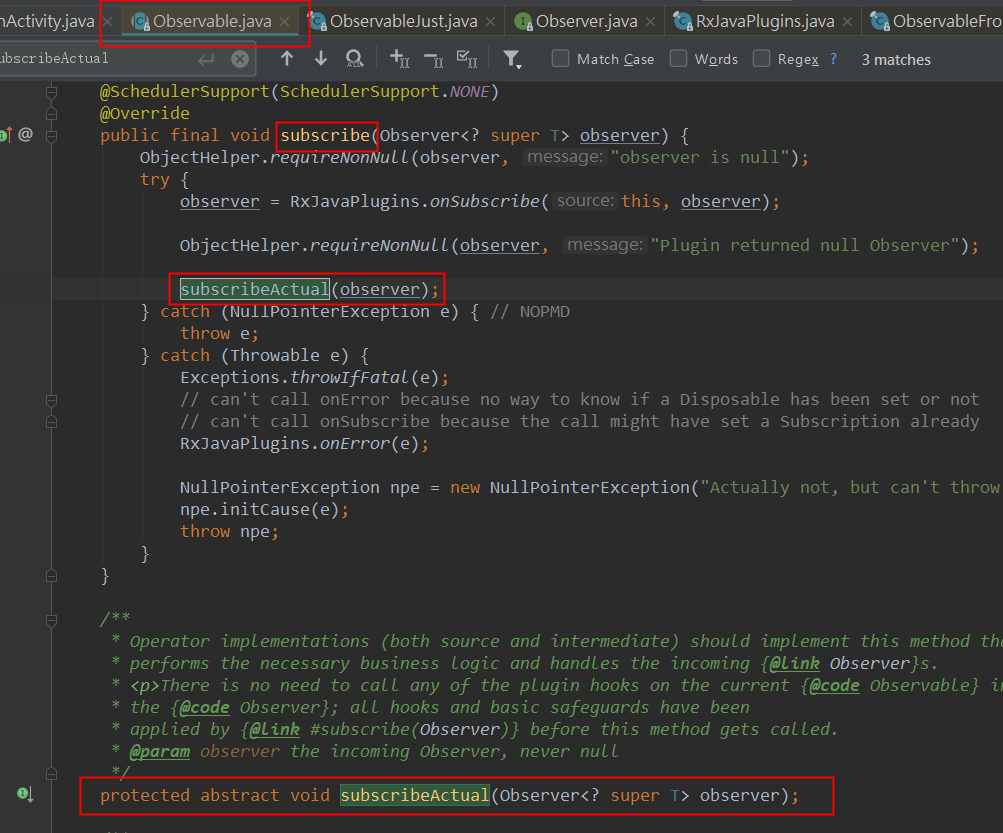The height and width of the screenshot is (833, 1003).
Task: Click the @ annotation gutter icon beside subscribe
Action: 26,134
